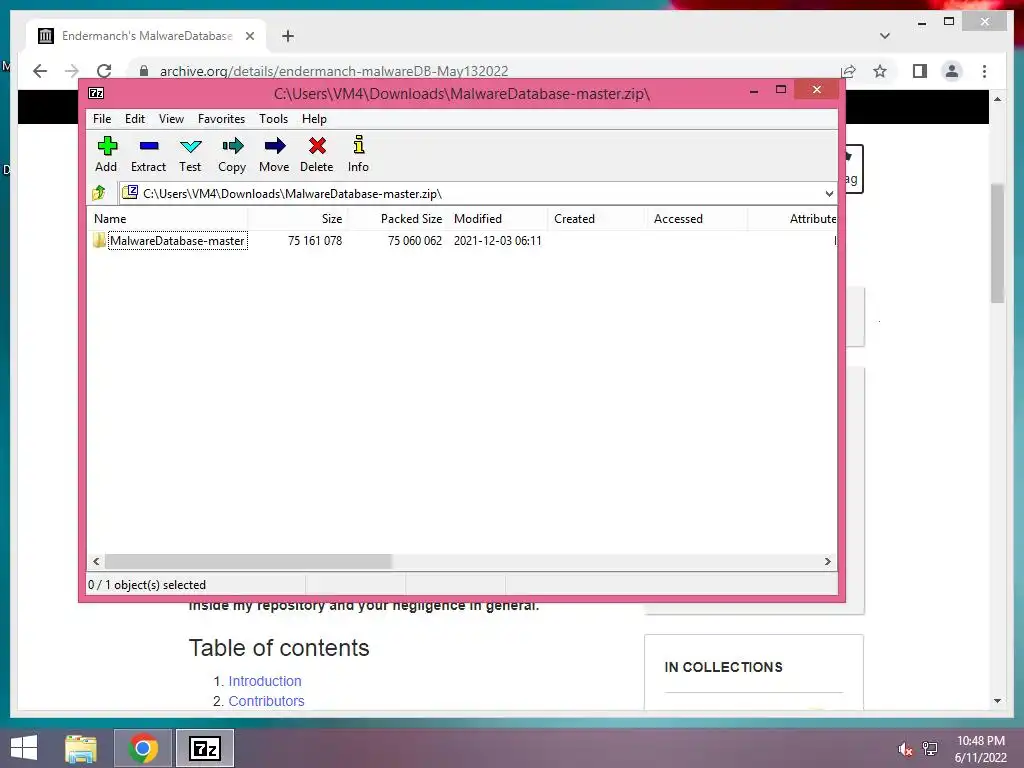Screen dimensions: 1024x768
Task: Open Chrome three-dot menu
Action: 984,71
